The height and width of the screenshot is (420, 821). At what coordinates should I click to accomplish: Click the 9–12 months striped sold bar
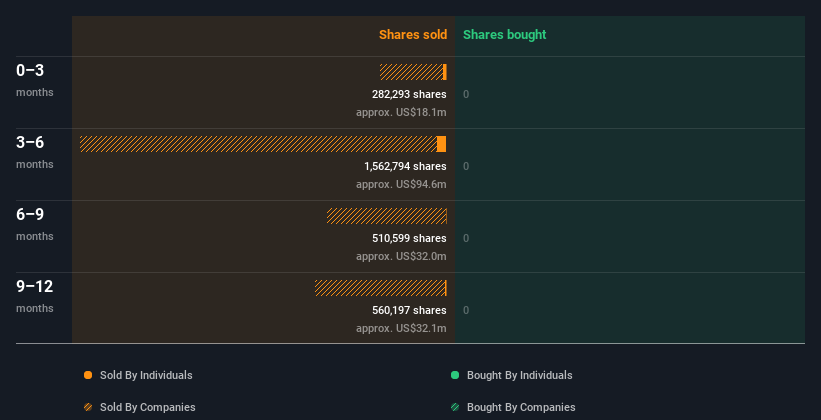[x=380, y=288]
